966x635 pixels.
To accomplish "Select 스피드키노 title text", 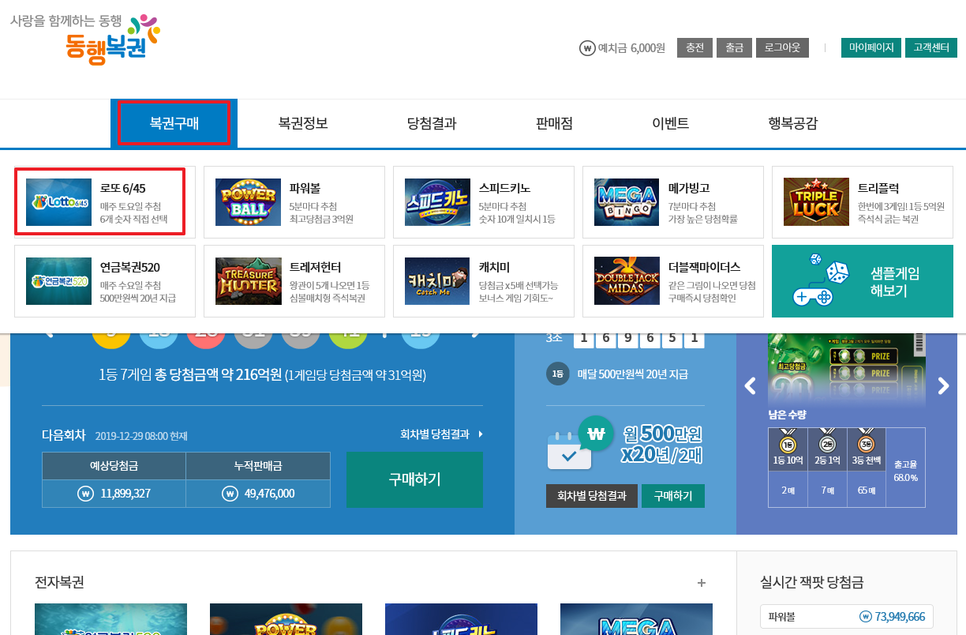I will click(x=505, y=188).
